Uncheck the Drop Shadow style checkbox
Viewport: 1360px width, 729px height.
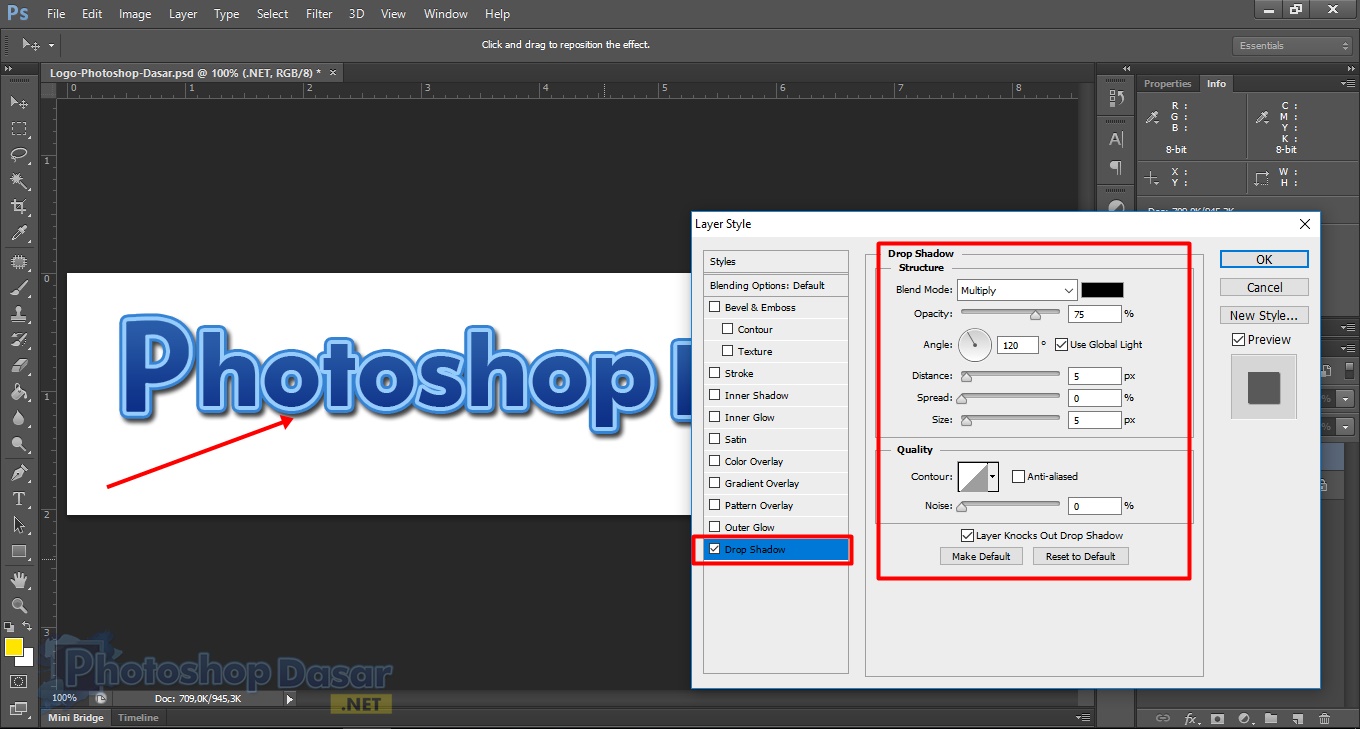[x=714, y=549]
